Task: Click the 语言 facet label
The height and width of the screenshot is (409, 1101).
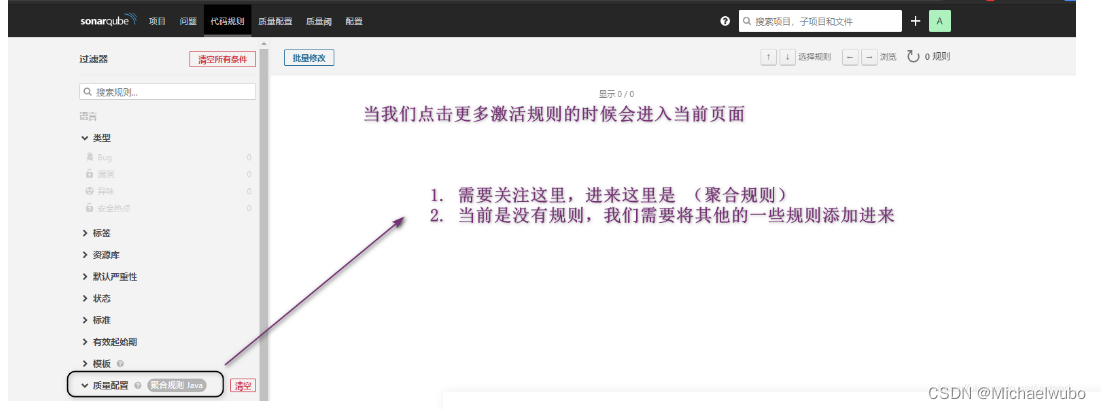Action: (x=88, y=117)
